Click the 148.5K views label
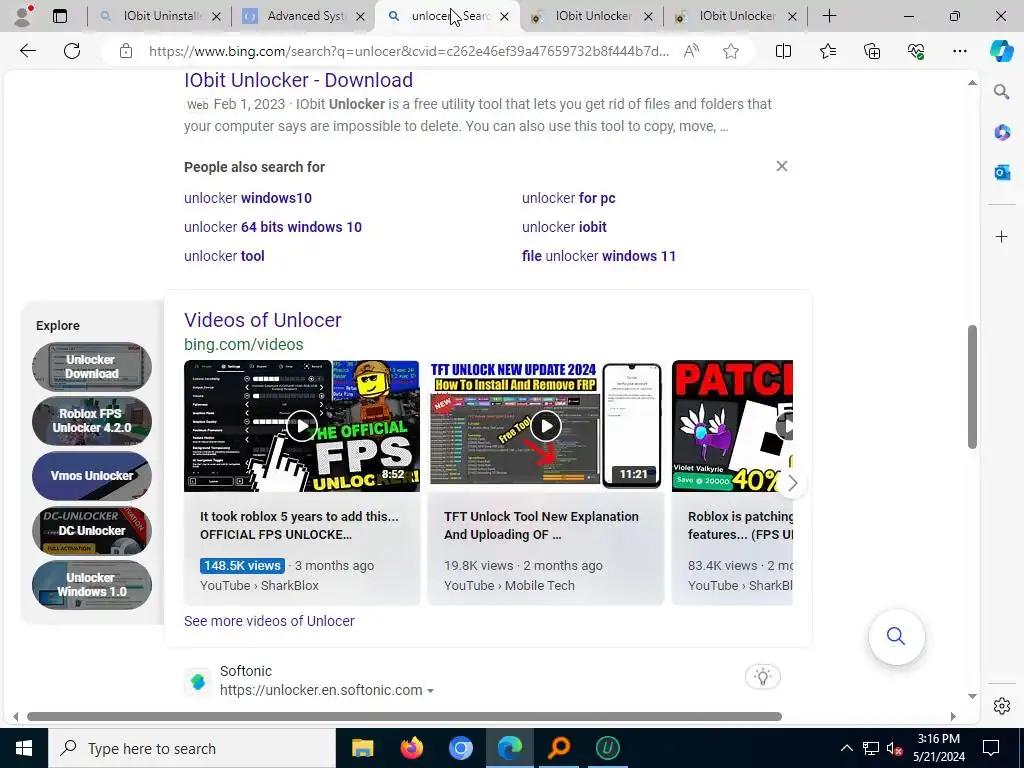The image size is (1024, 768). pyautogui.click(x=242, y=566)
